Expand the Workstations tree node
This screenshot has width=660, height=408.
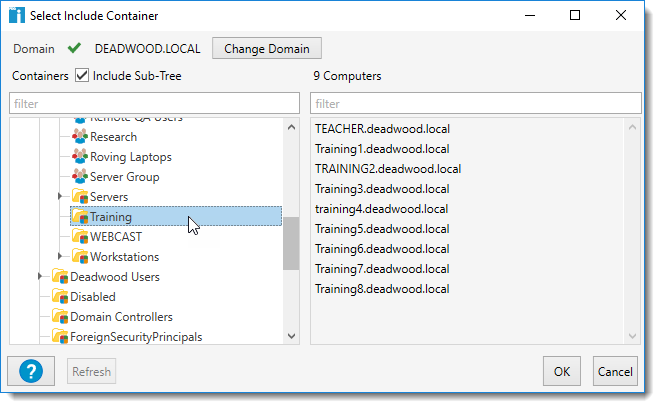(x=61, y=257)
